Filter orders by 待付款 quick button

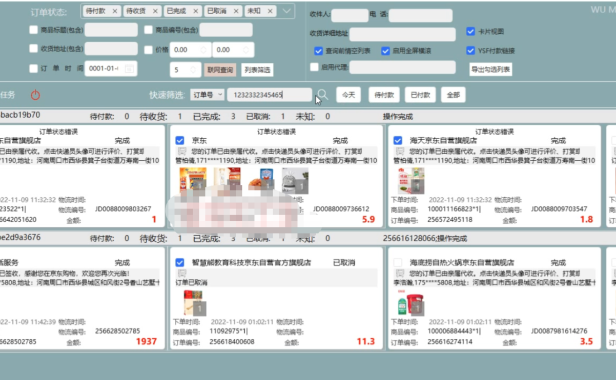pyautogui.click(x=384, y=95)
